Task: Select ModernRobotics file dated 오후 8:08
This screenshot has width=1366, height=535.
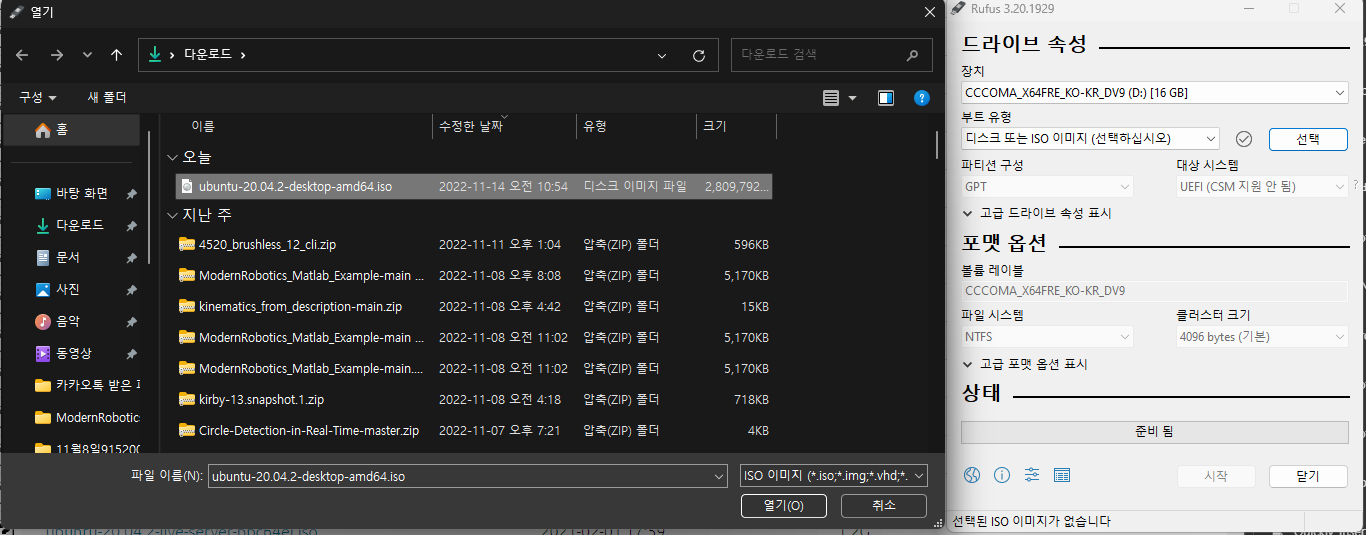Action: pyautogui.click(x=474, y=275)
